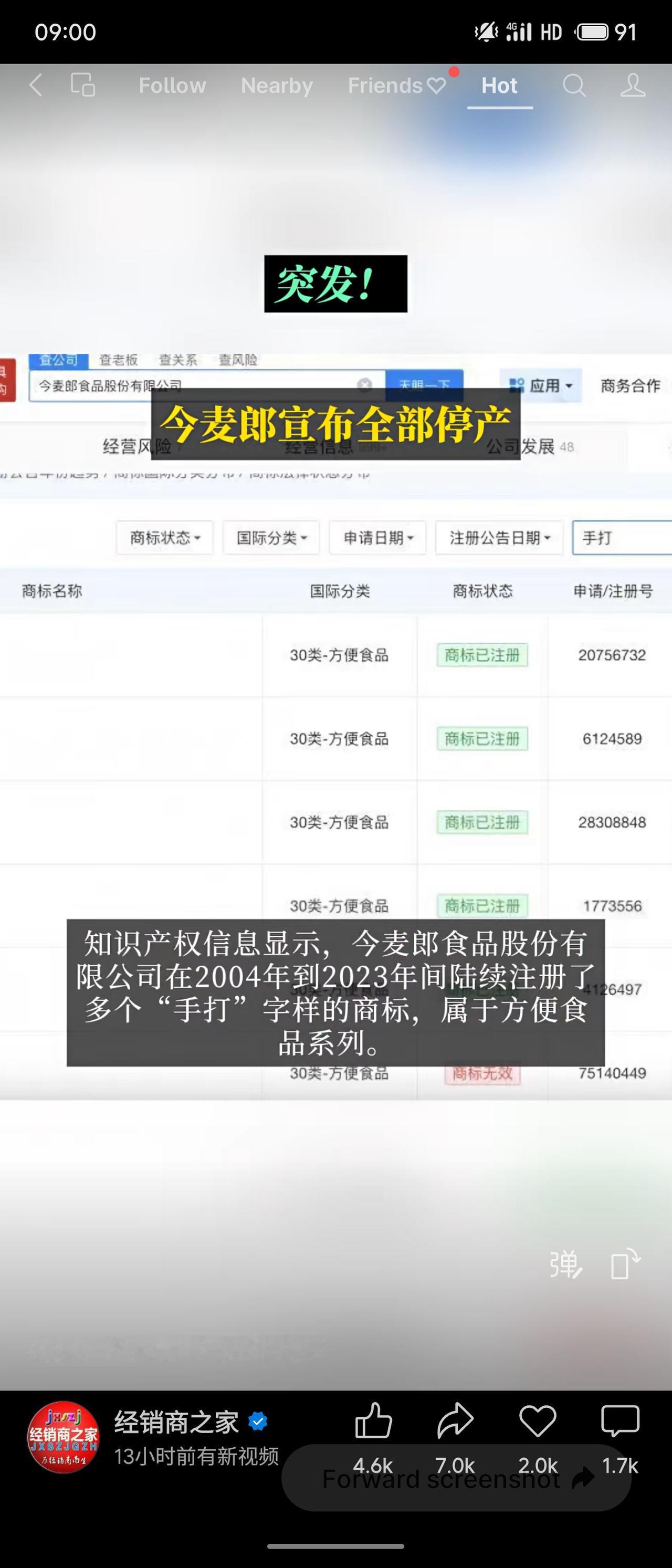Tap the 13小时前有新视频 notice
The width and height of the screenshot is (672, 1568).
(196, 1456)
